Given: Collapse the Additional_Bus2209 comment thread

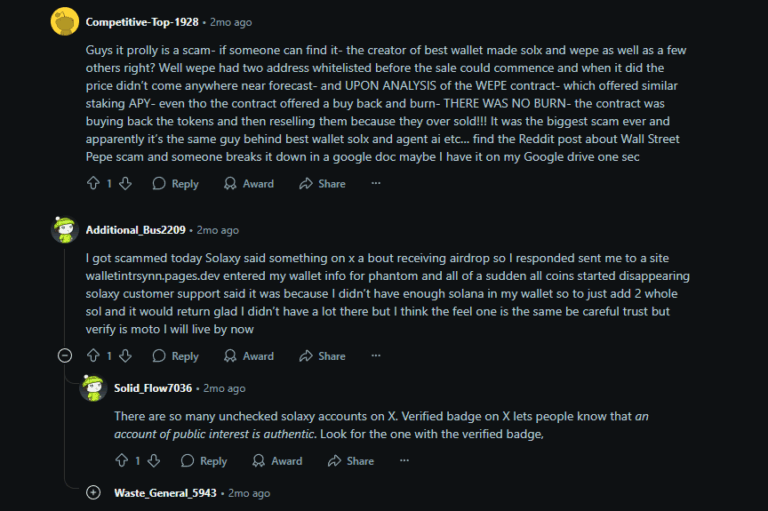Looking at the screenshot, I should pyautogui.click(x=65, y=356).
